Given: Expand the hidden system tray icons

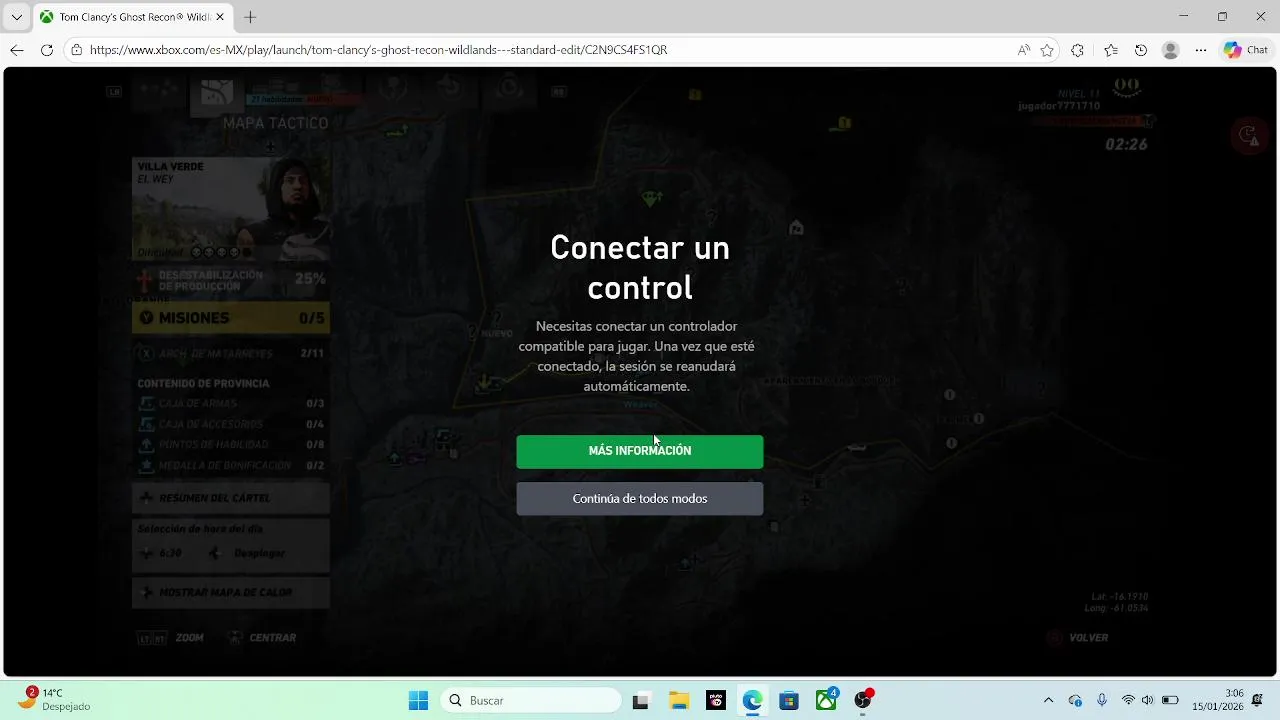Looking at the screenshot, I should click(1048, 701).
